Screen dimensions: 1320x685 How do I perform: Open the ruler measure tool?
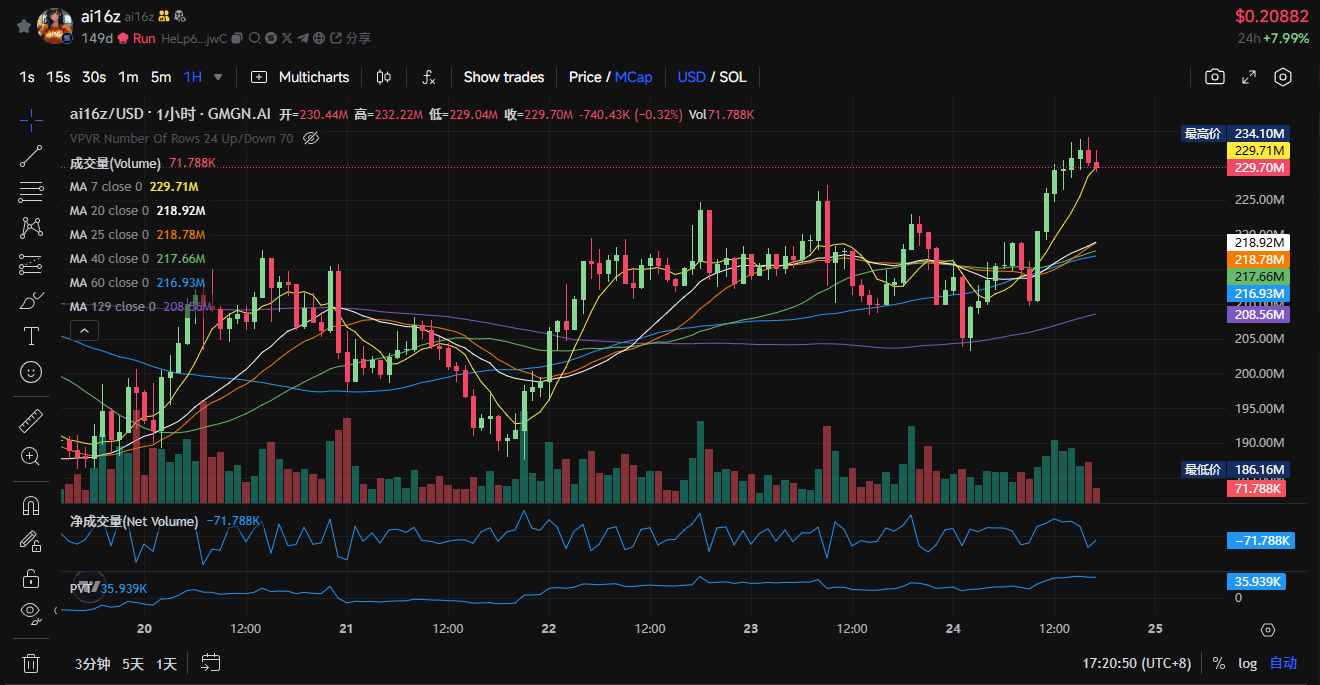point(31,421)
